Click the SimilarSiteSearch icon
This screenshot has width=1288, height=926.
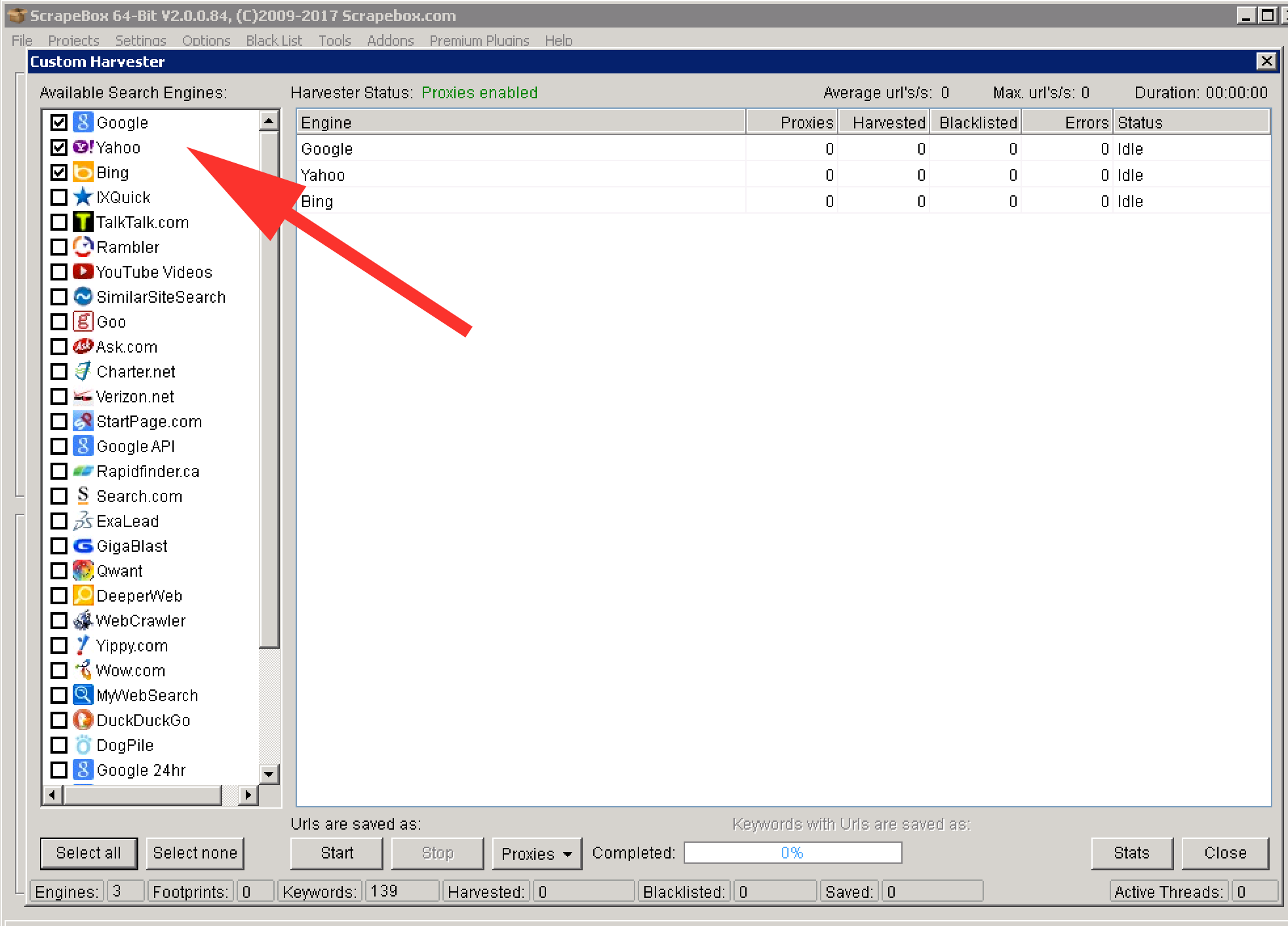coord(83,297)
